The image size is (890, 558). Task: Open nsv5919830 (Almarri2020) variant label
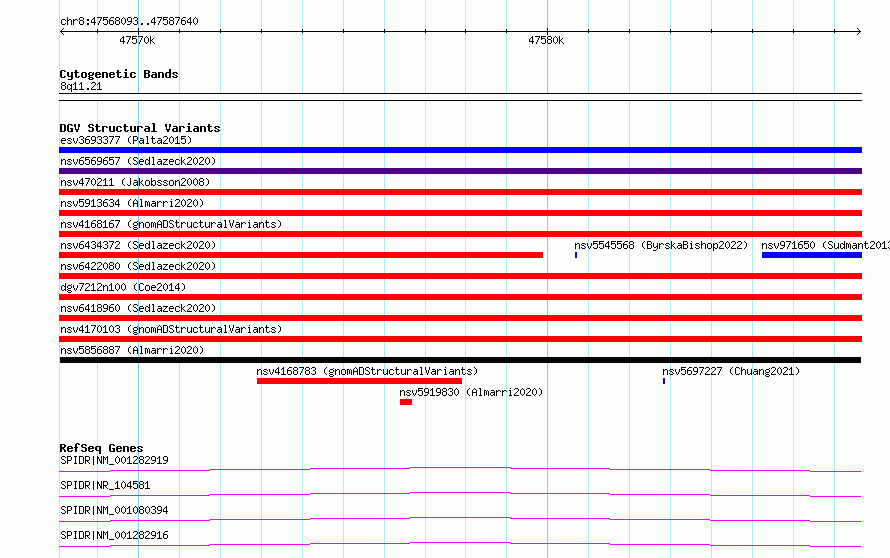point(471,392)
